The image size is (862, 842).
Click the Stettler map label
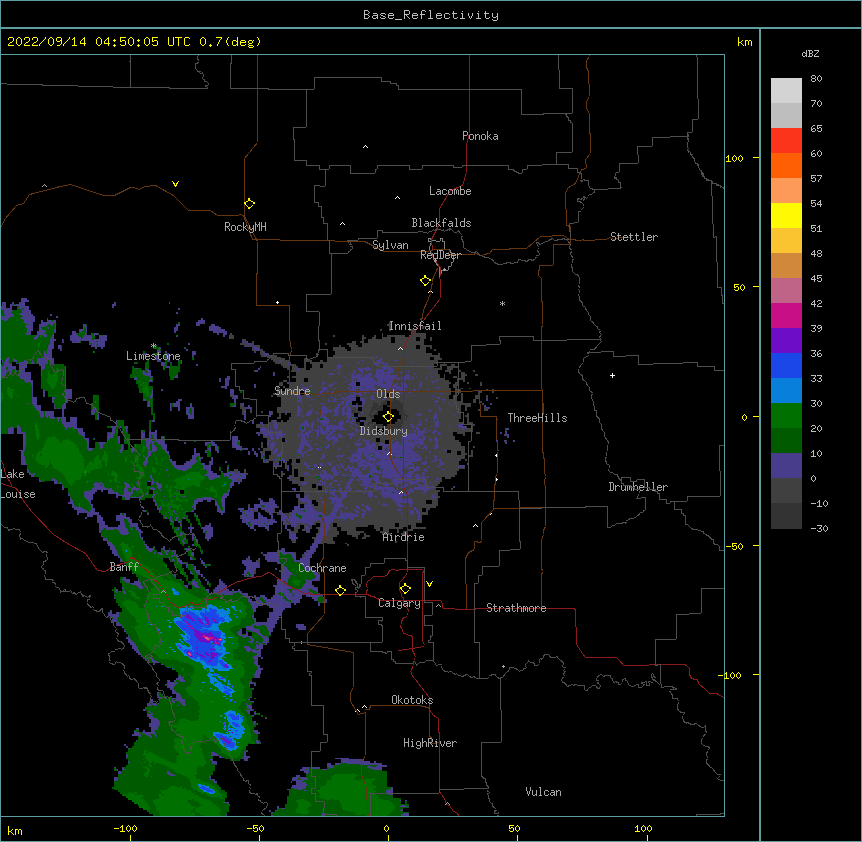634,237
